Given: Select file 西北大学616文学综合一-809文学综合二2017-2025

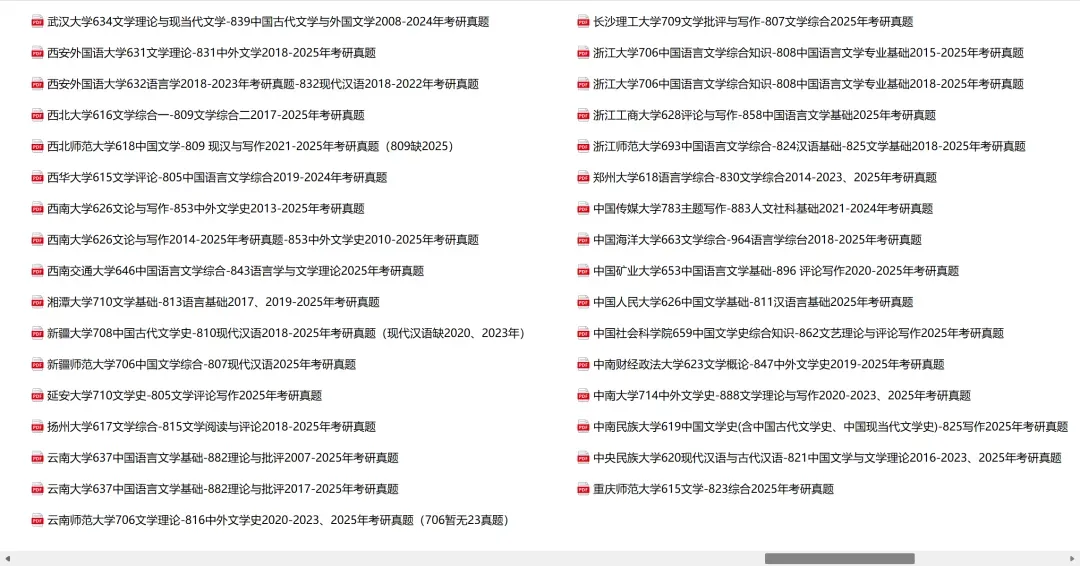Looking at the screenshot, I should [206, 115].
